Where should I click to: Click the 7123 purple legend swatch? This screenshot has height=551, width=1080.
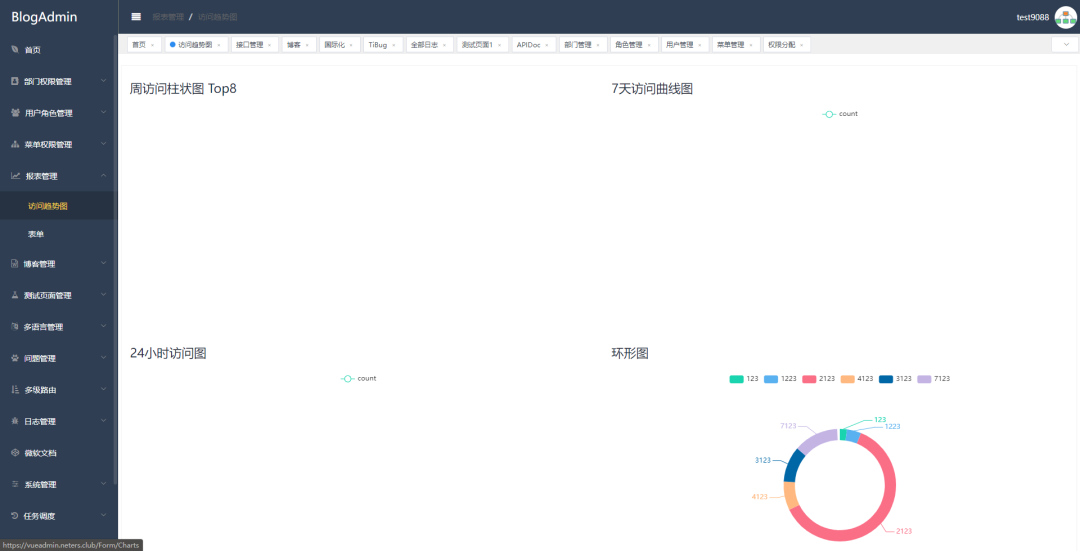point(924,379)
